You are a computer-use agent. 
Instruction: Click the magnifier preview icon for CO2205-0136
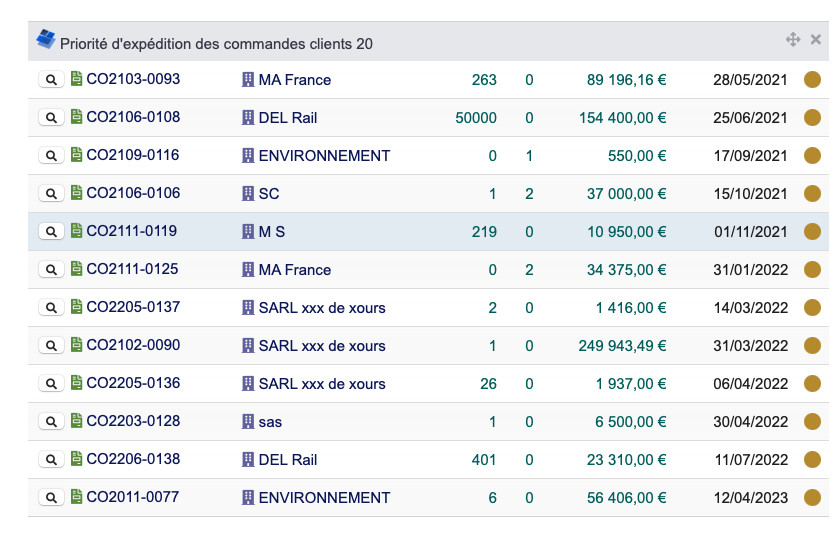(x=50, y=384)
